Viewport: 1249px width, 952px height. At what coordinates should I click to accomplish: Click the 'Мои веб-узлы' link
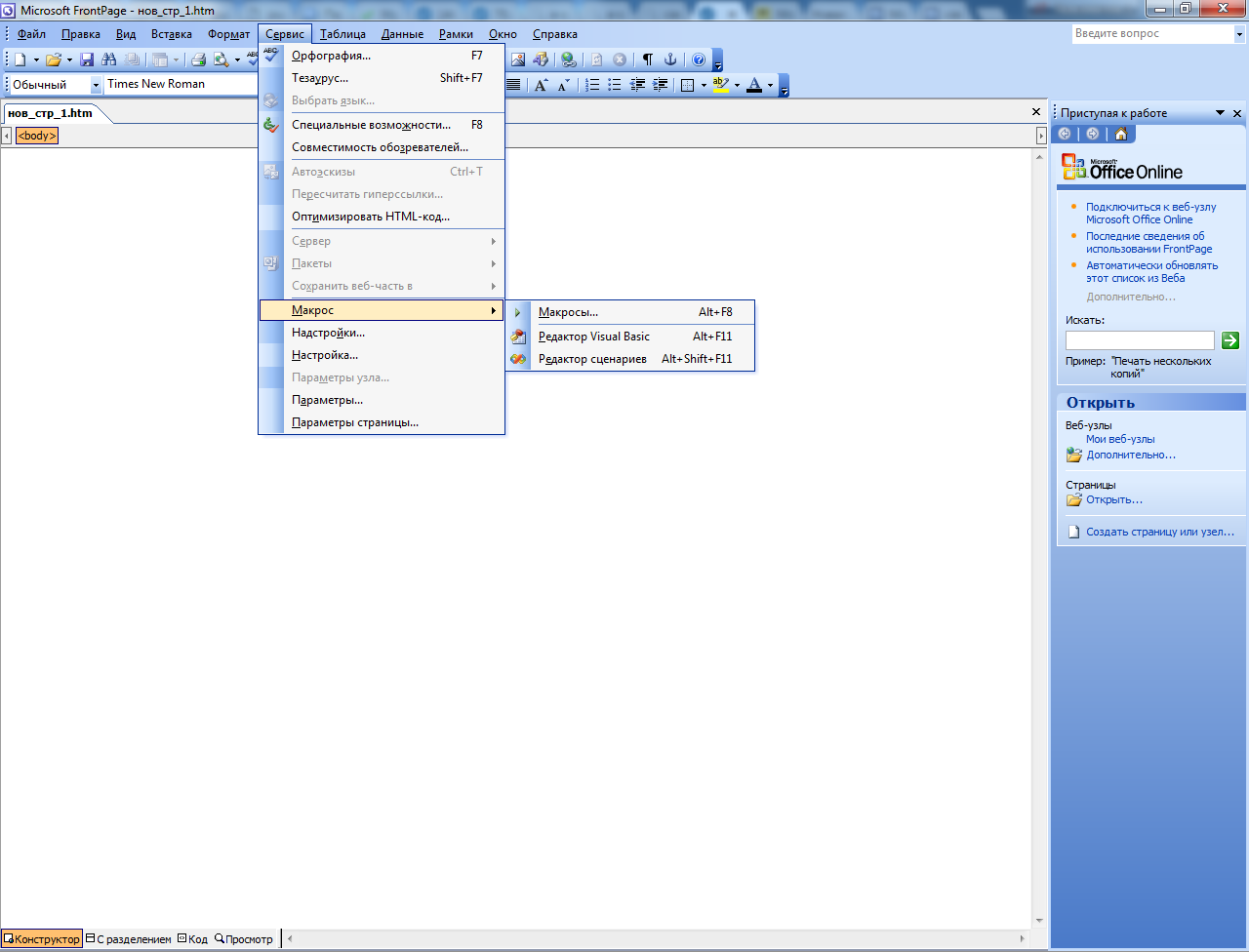[x=1120, y=439]
